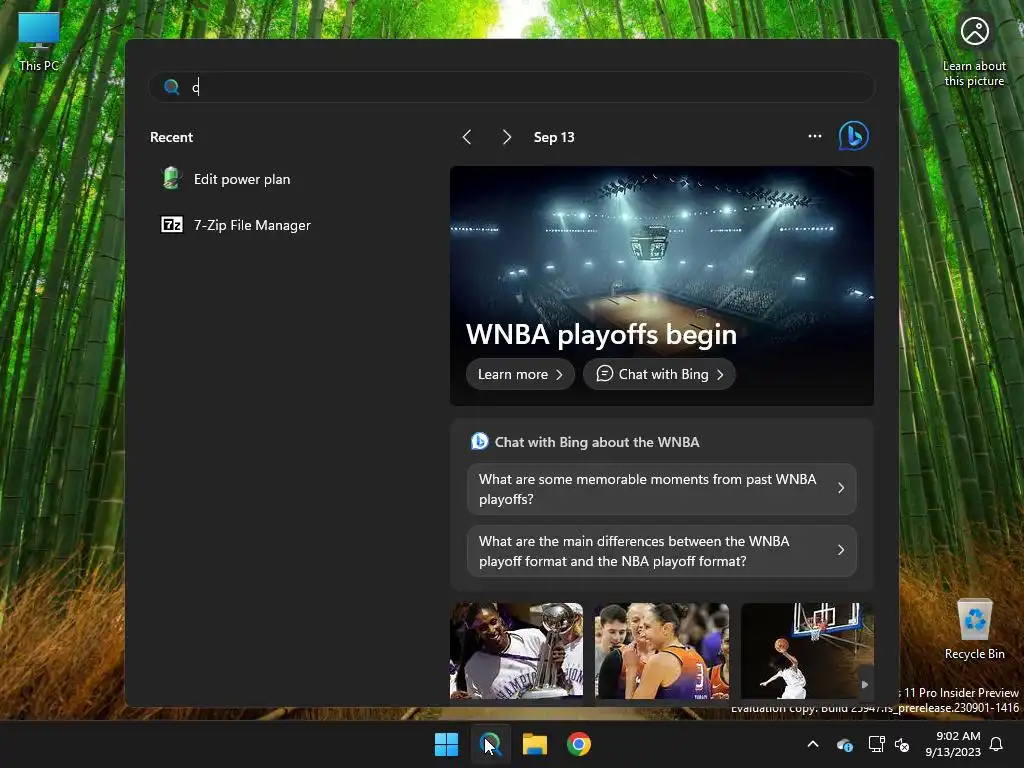Click the muted volume tray icon
Screen dimensions: 1024x768
click(903, 744)
